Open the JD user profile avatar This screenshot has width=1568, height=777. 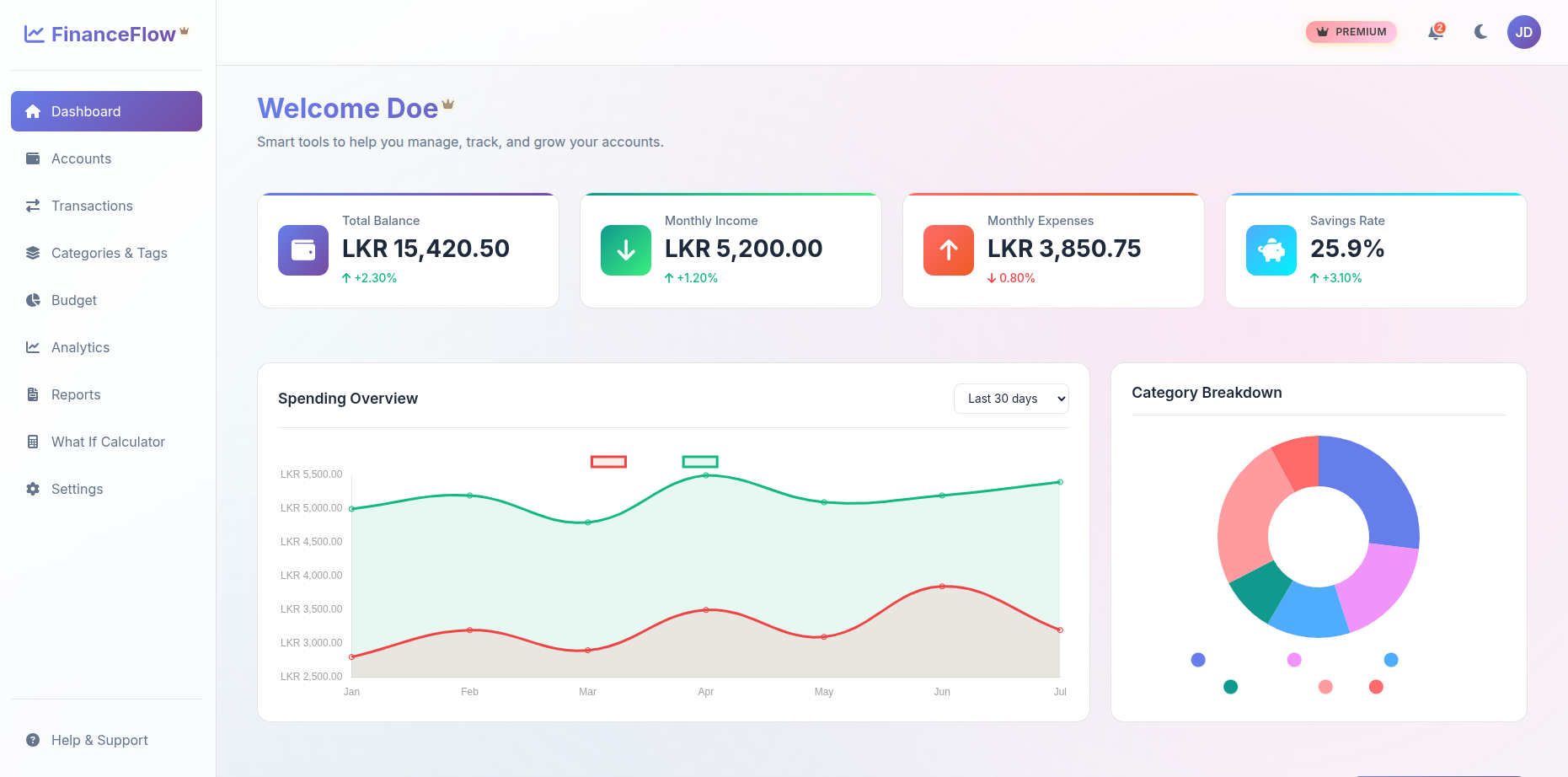tap(1523, 32)
